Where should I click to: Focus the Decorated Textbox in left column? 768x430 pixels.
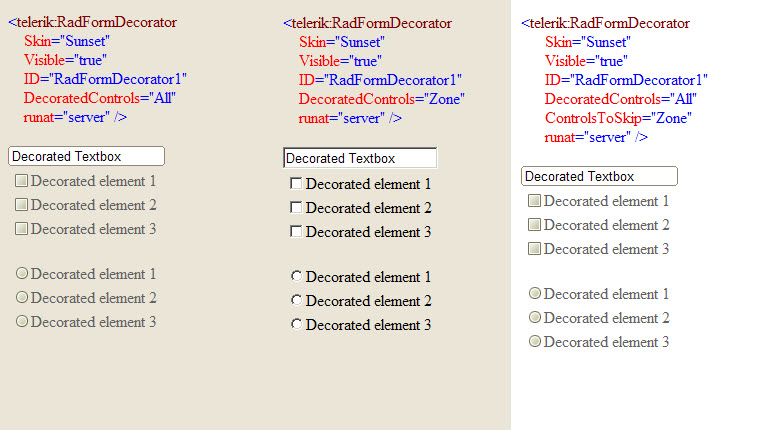click(x=86, y=156)
